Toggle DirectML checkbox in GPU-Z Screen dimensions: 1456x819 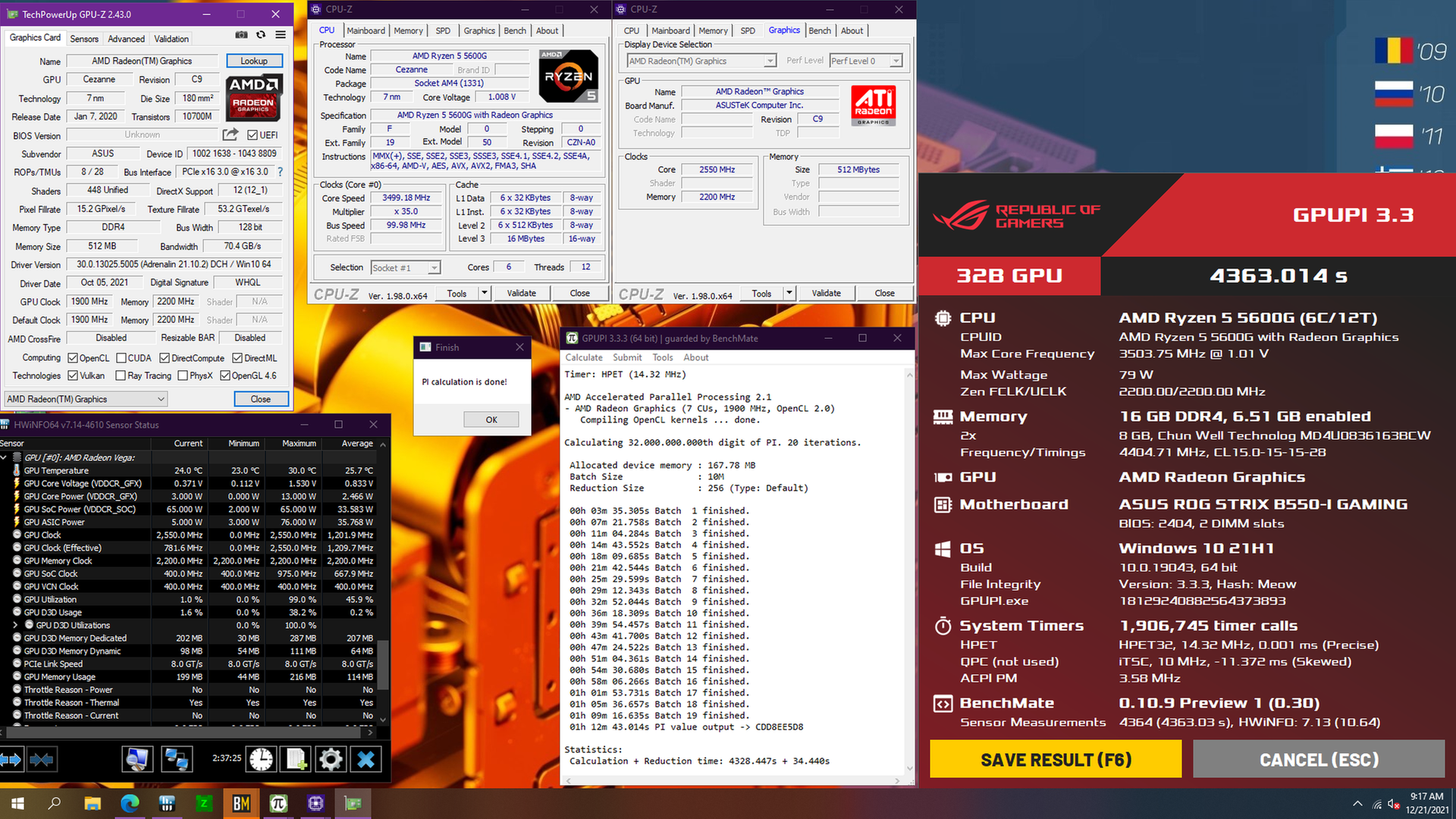click(x=237, y=358)
